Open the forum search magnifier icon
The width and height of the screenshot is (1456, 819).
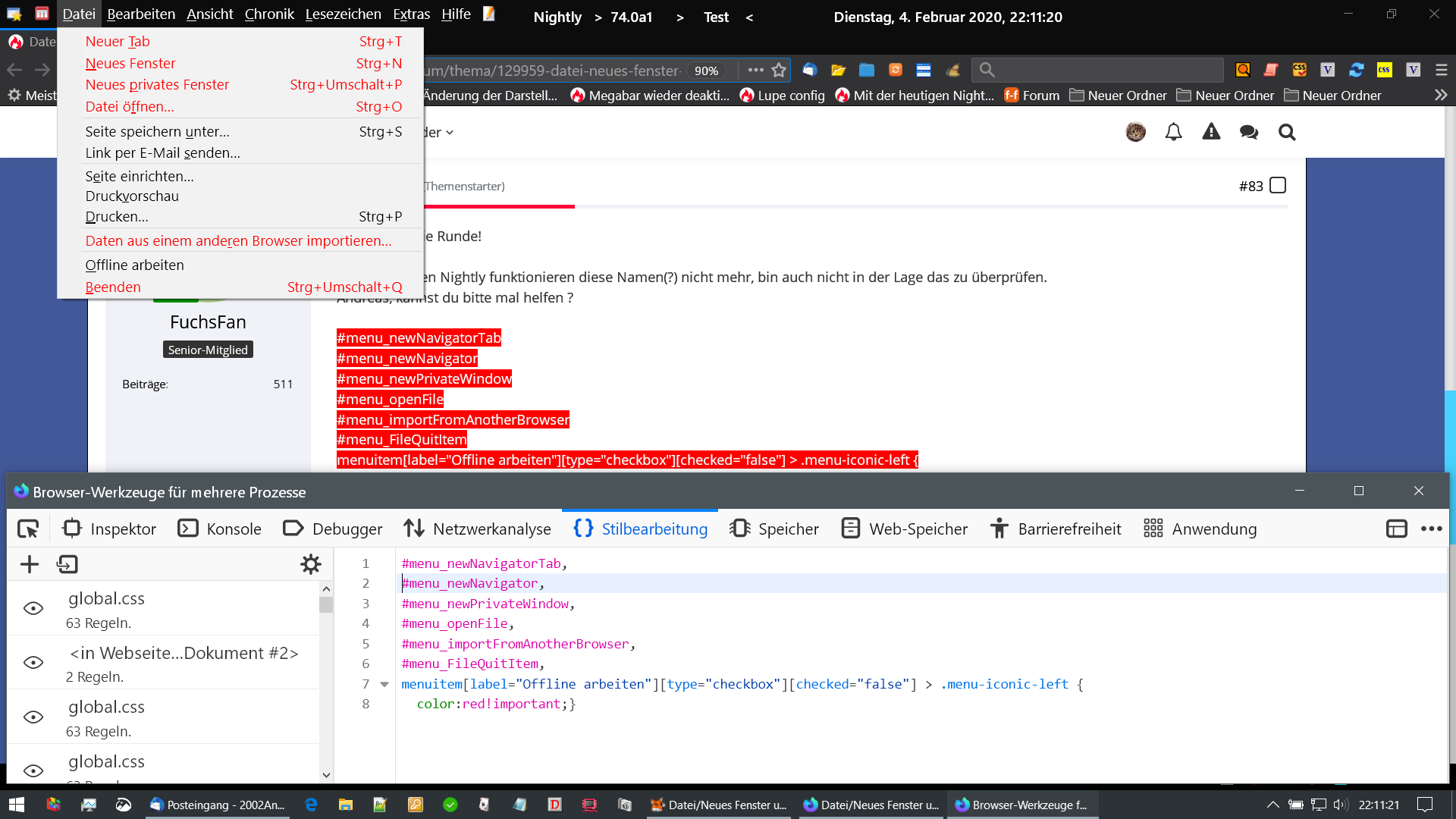click(x=1287, y=132)
